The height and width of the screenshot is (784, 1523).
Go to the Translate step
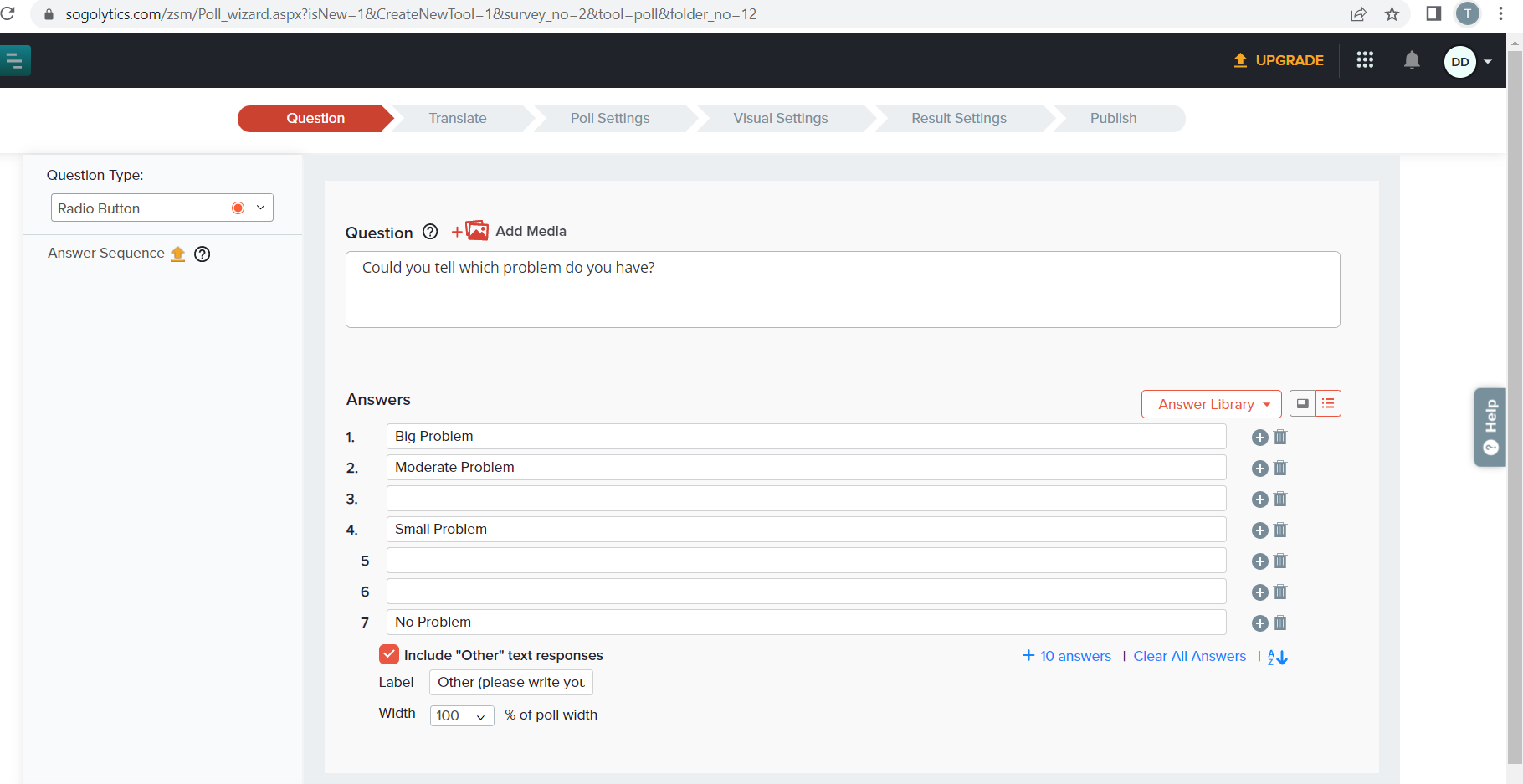click(458, 118)
